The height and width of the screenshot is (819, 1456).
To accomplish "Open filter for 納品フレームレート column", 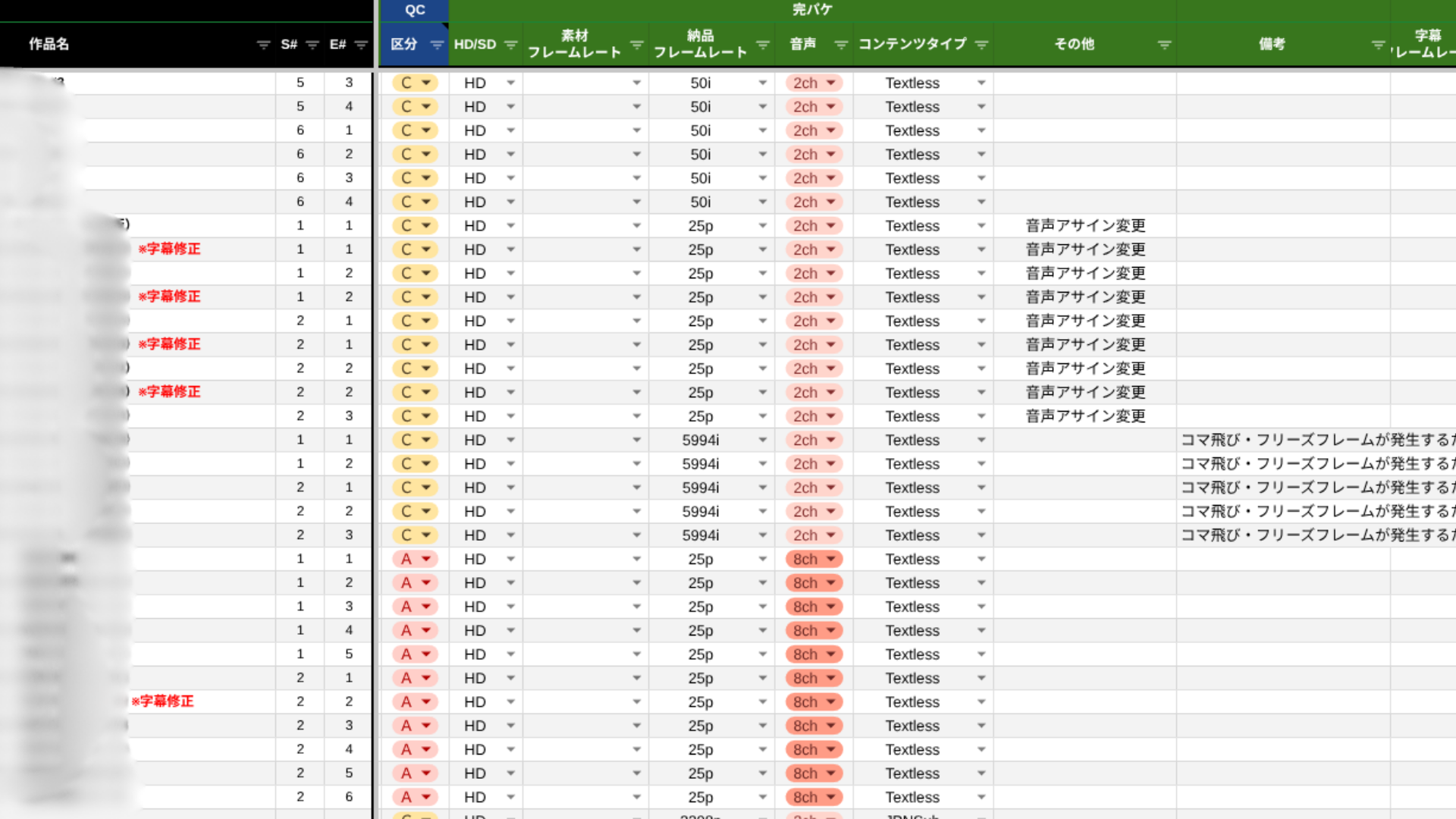I will (762, 45).
